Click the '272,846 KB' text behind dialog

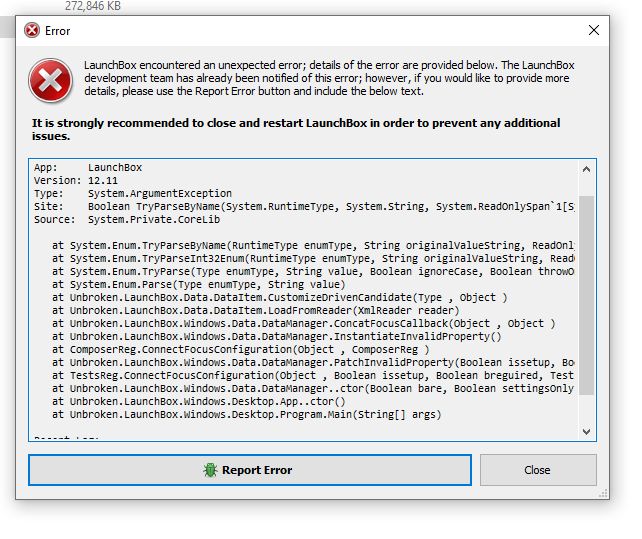coord(93,6)
